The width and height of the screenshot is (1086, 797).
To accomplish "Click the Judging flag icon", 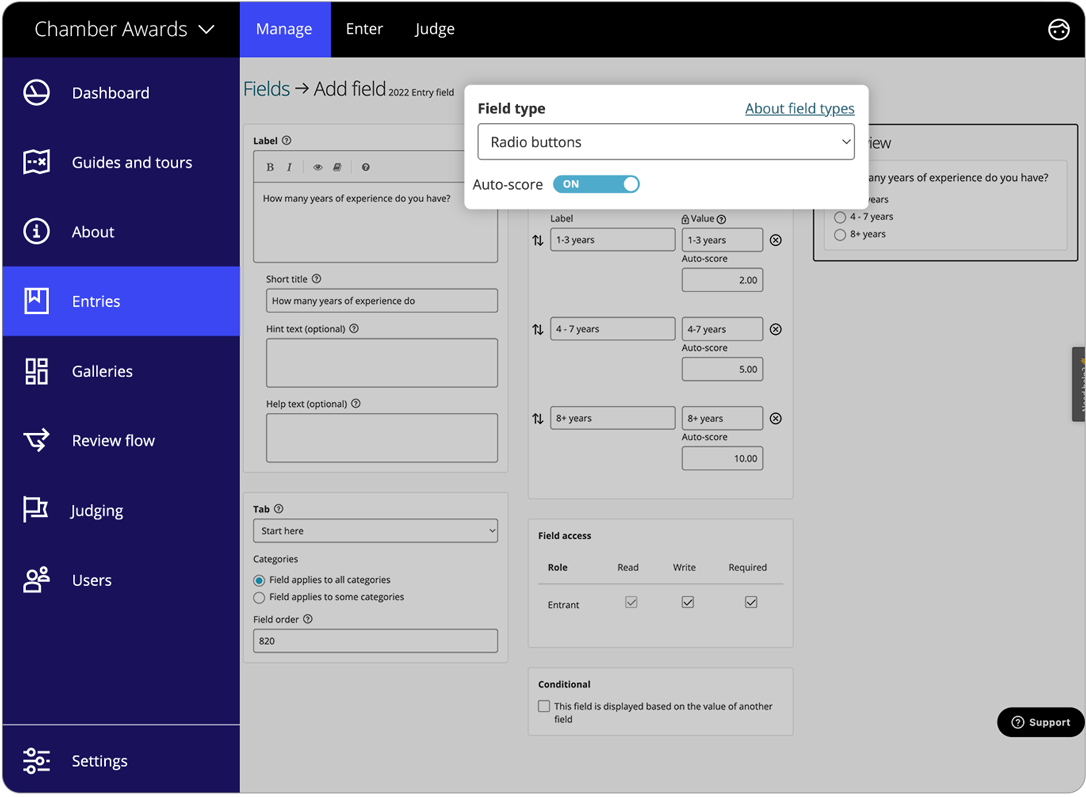I will tap(36, 510).
